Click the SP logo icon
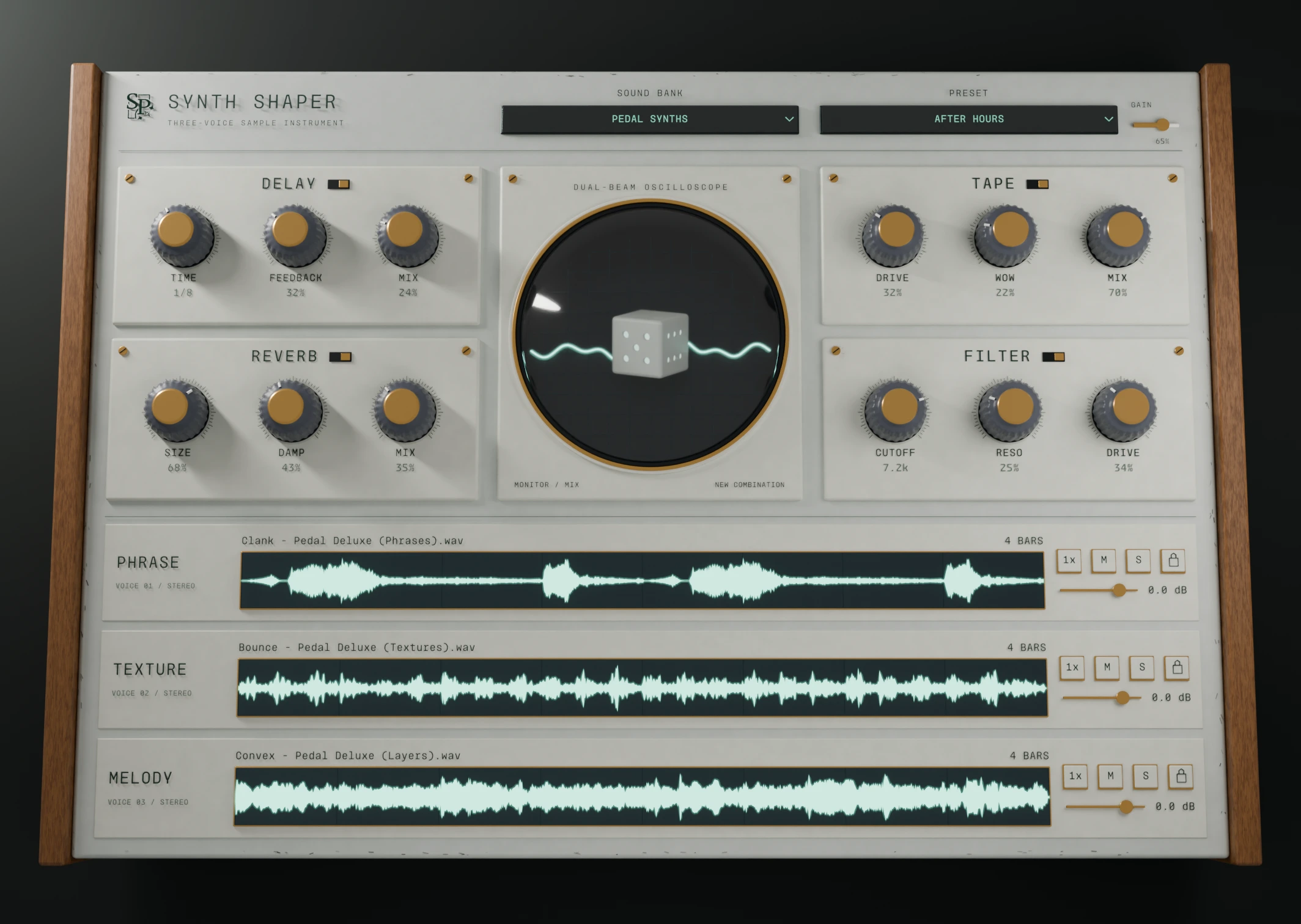The height and width of the screenshot is (924, 1301). click(x=139, y=106)
